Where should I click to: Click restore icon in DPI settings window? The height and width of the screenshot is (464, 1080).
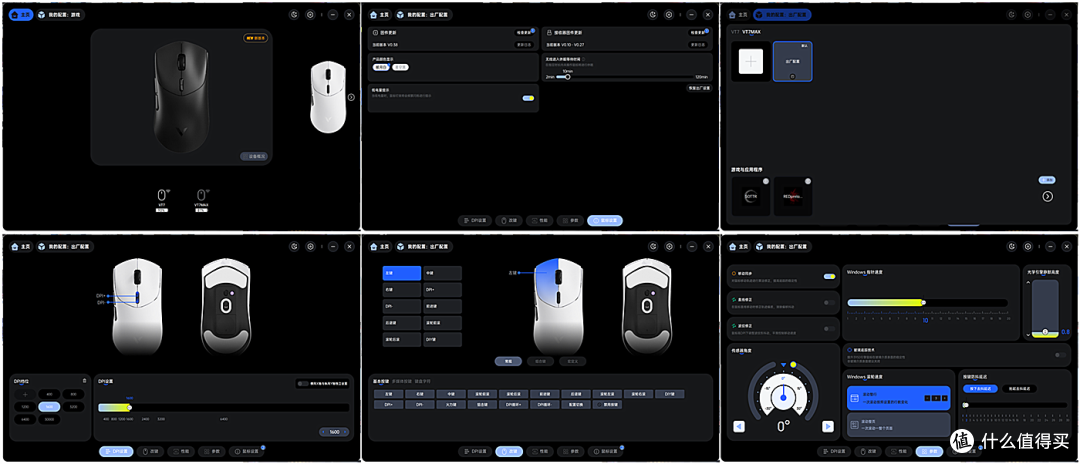[294, 246]
